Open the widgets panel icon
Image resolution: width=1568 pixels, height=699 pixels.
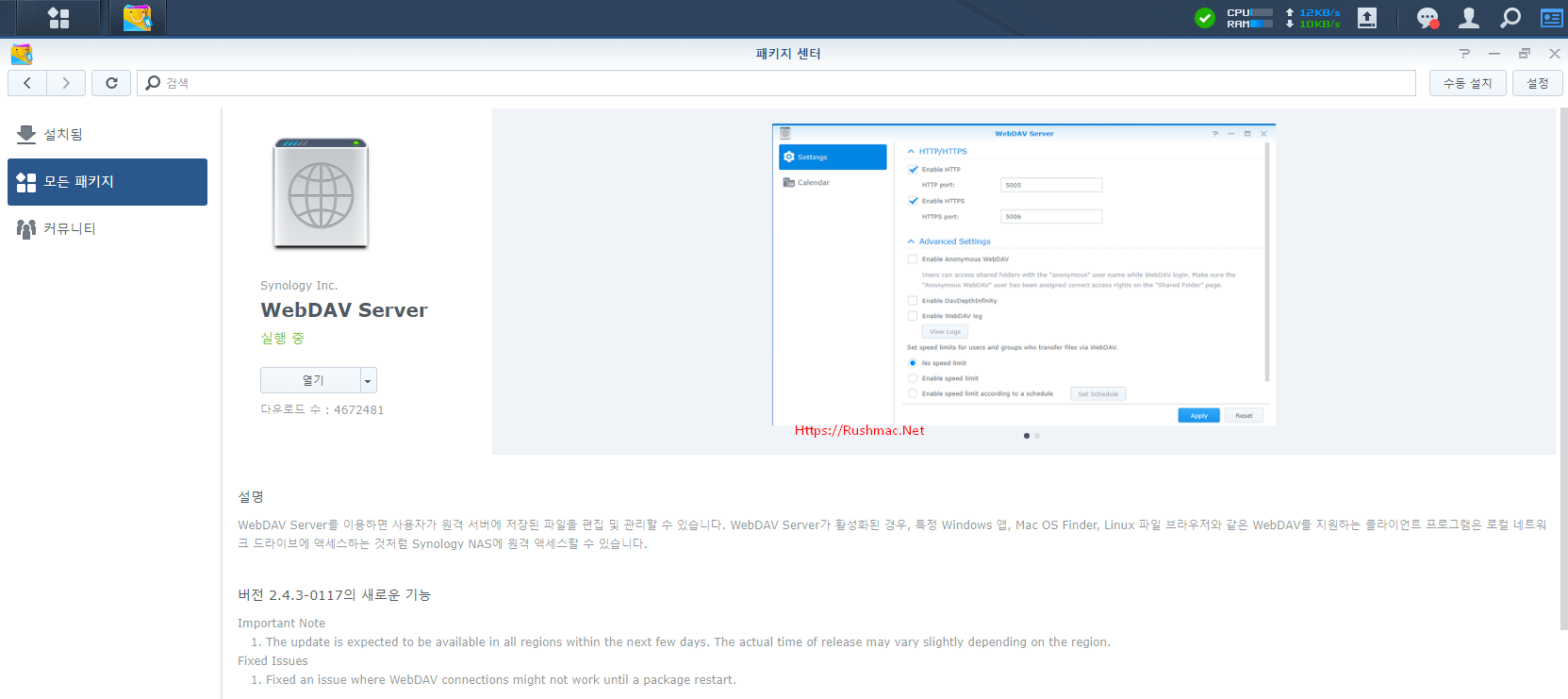(1552, 18)
